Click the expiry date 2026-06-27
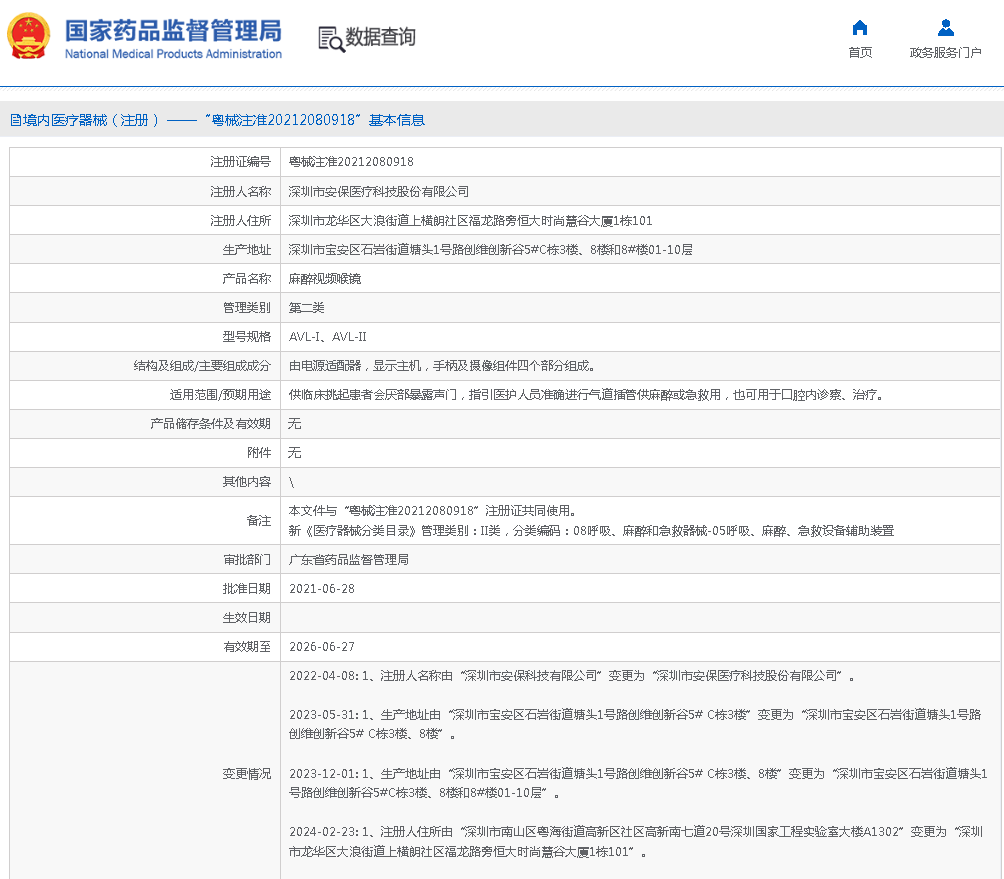This screenshot has width=1004, height=879. coord(321,647)
